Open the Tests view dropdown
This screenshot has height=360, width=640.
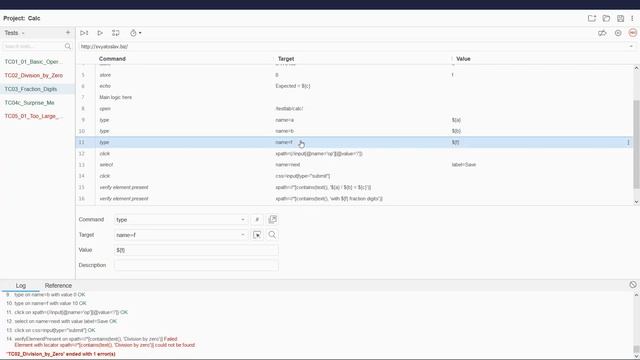pos(14,33)
